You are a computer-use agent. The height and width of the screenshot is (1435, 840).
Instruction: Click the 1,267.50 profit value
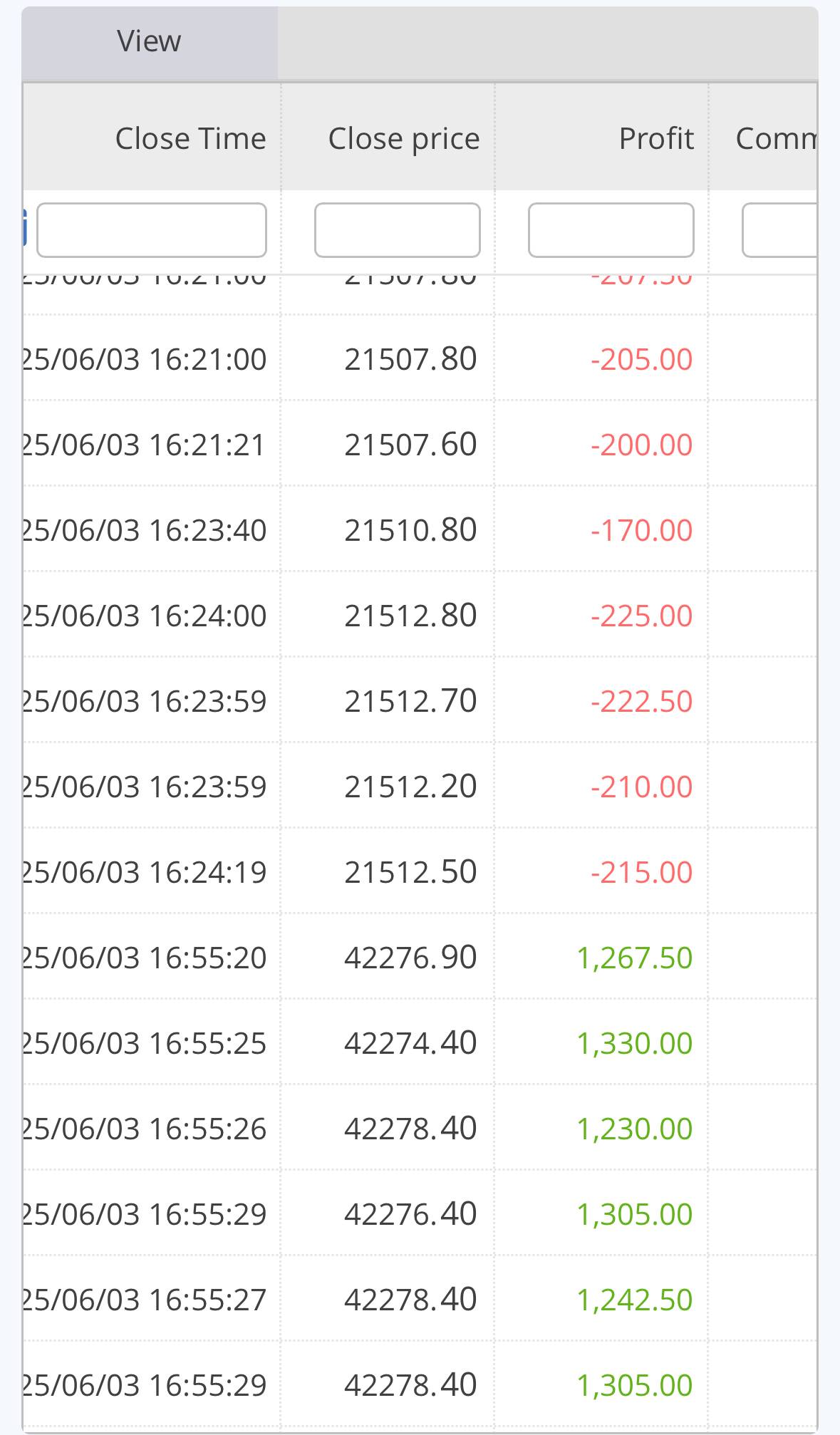pos(634,958)
